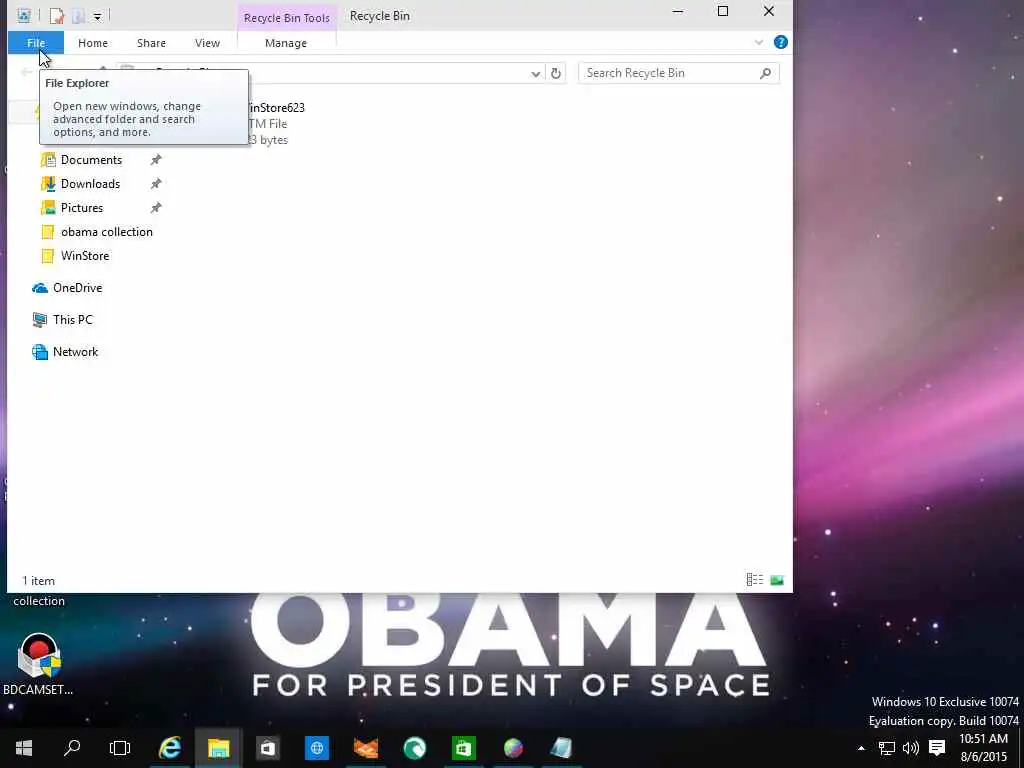Open the Manage tab under Recycle Bin Tools
The image size is (1024, 768).
(286, 43)
